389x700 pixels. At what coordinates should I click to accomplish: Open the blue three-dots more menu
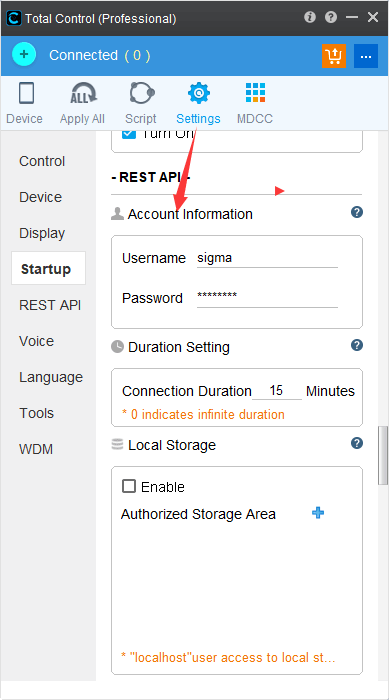pos(366,56)
